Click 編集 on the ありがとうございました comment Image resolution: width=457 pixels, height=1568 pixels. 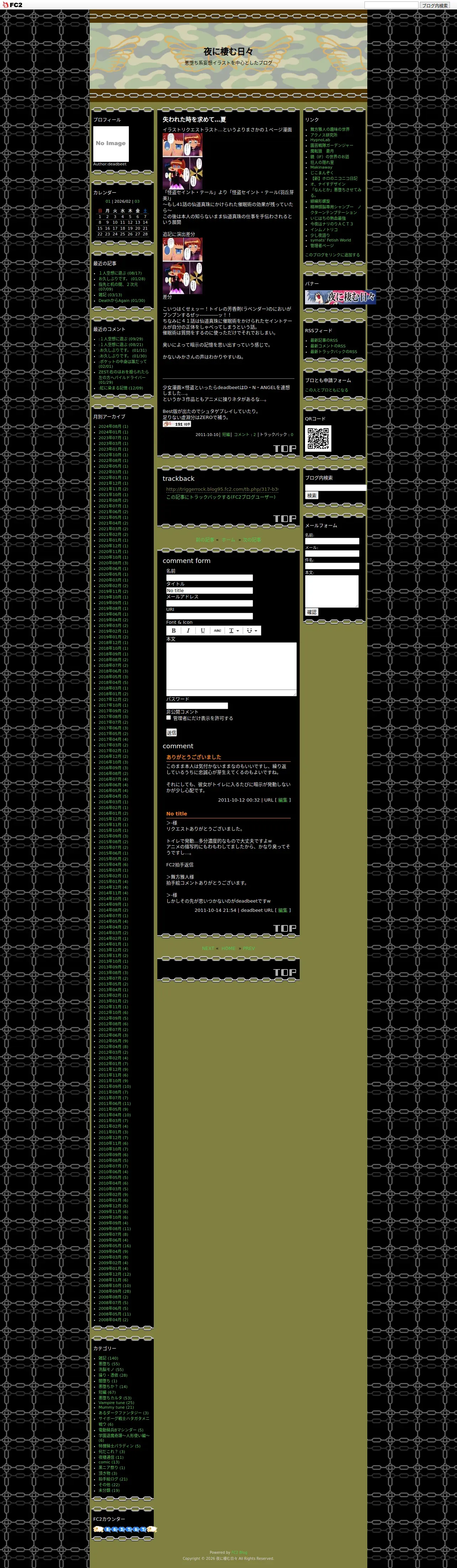(283, 801)
